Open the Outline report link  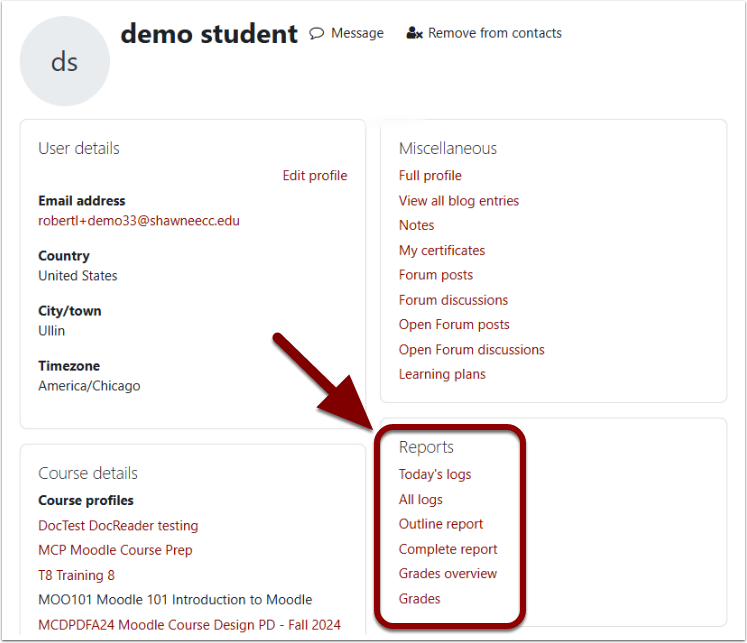click(x=441, y=524)
